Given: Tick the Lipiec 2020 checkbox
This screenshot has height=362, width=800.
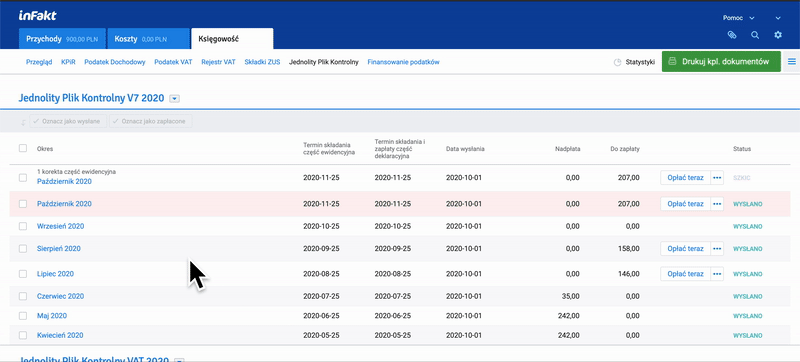Looking at the screenshot, I should click(23, 274).
